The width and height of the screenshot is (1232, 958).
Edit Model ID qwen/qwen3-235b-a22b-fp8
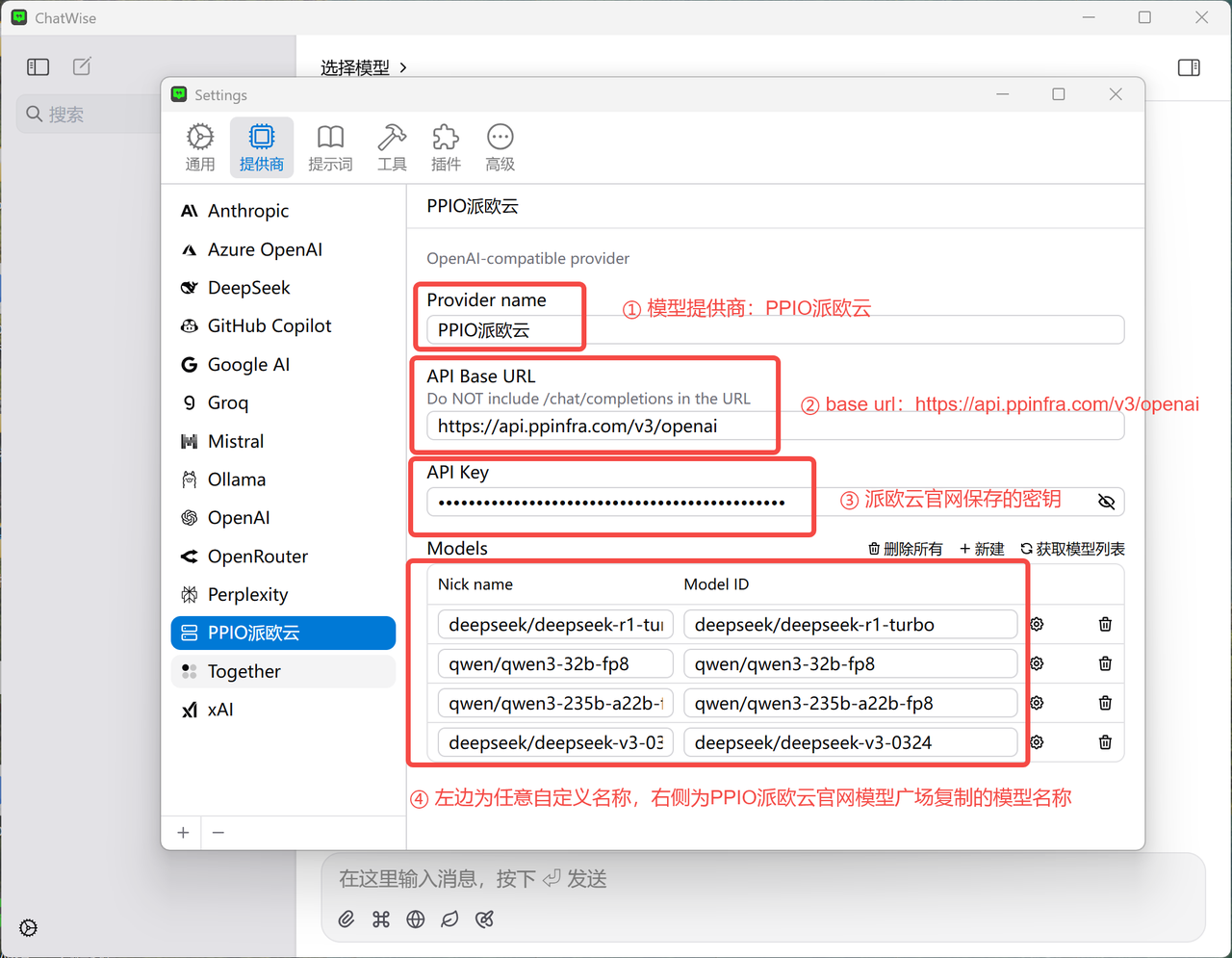click(x=851, y=704)
